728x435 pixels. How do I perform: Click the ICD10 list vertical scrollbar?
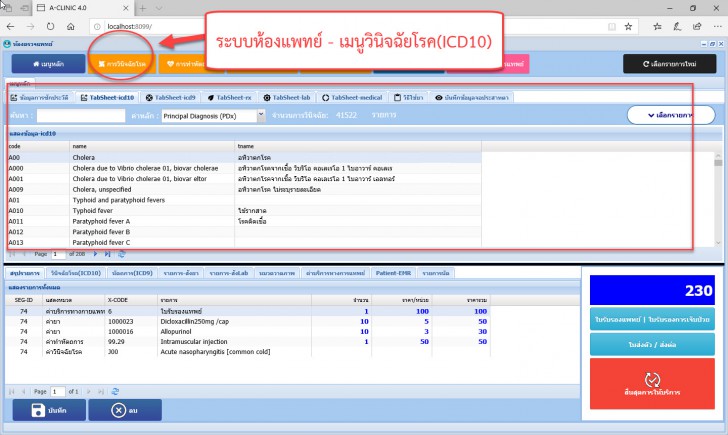click(718, 200)
